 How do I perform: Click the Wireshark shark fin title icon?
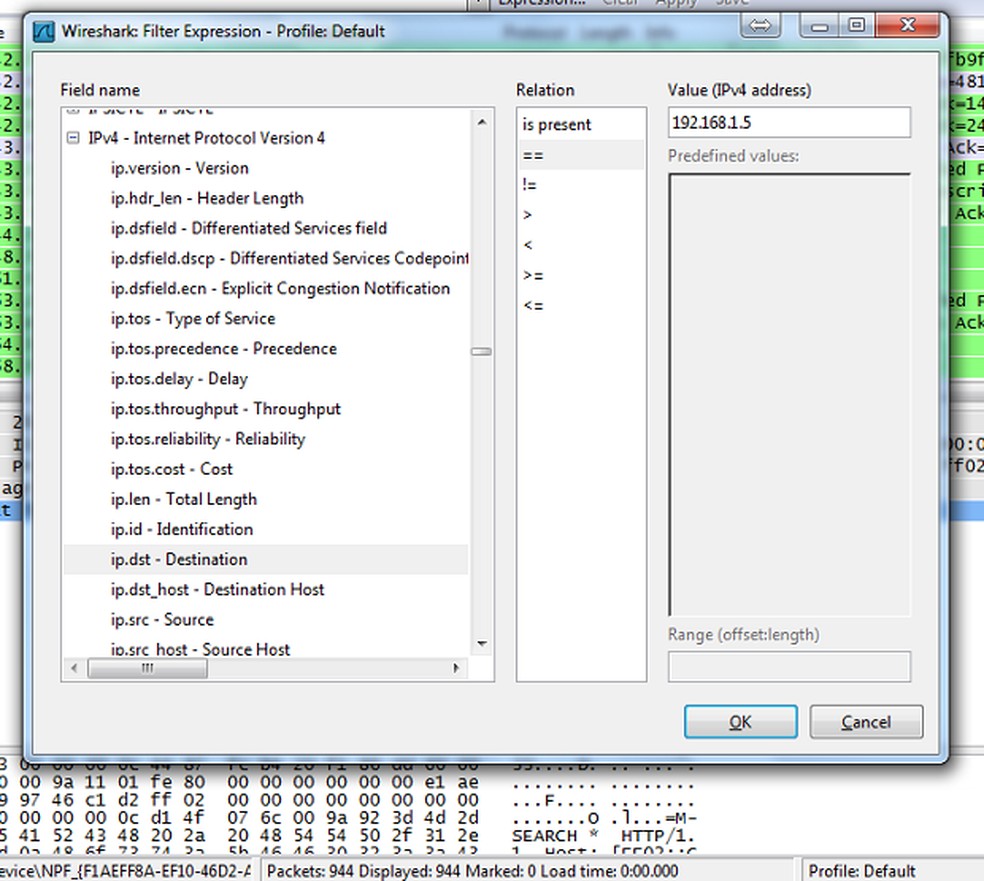(44, 31)
